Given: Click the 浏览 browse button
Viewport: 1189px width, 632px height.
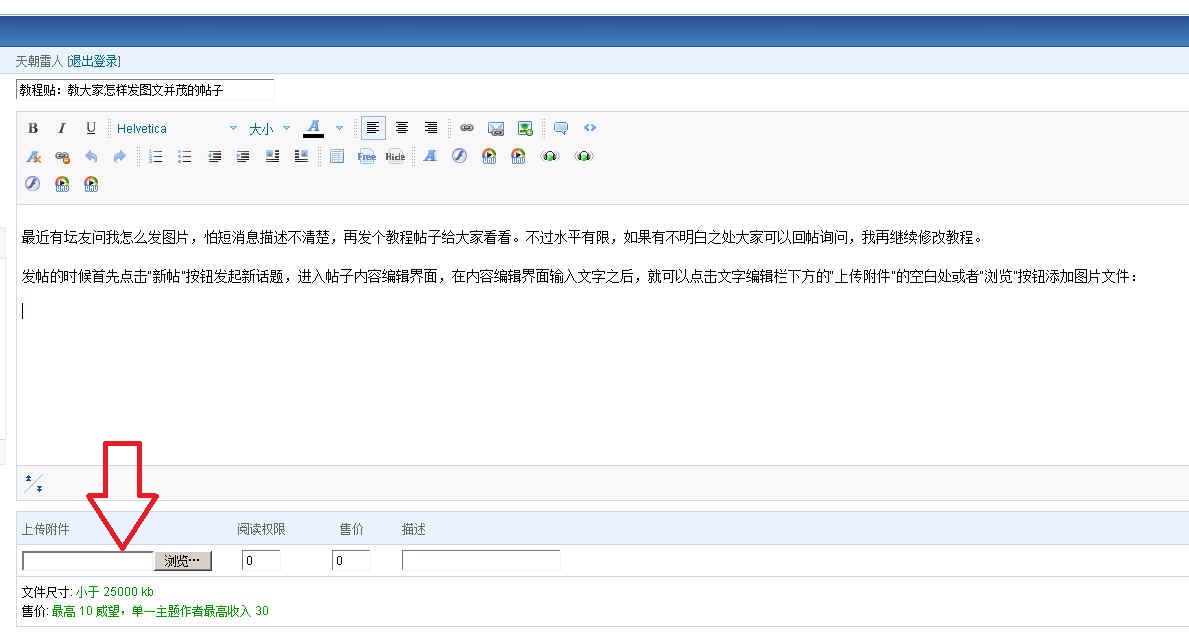Looking at the screenshot, I should click(183, 561).
